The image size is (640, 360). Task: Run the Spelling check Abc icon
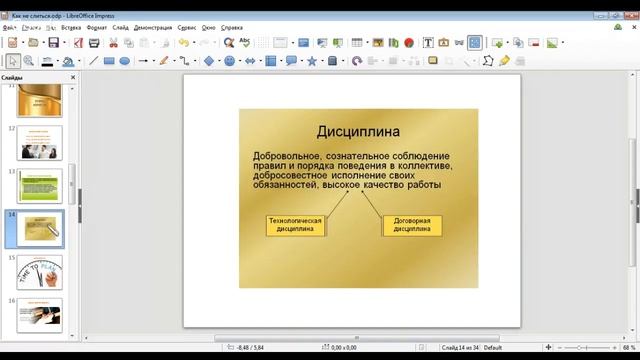pos(244,42)
